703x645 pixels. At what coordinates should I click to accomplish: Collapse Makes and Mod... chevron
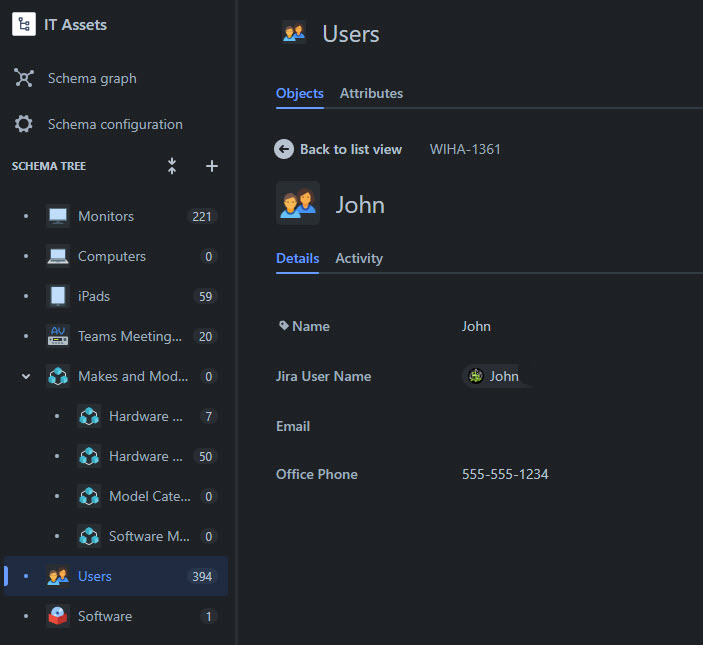click(26, 376)
